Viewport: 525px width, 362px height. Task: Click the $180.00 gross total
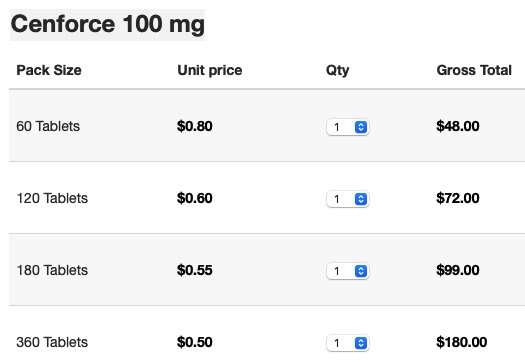pos(461,342)
